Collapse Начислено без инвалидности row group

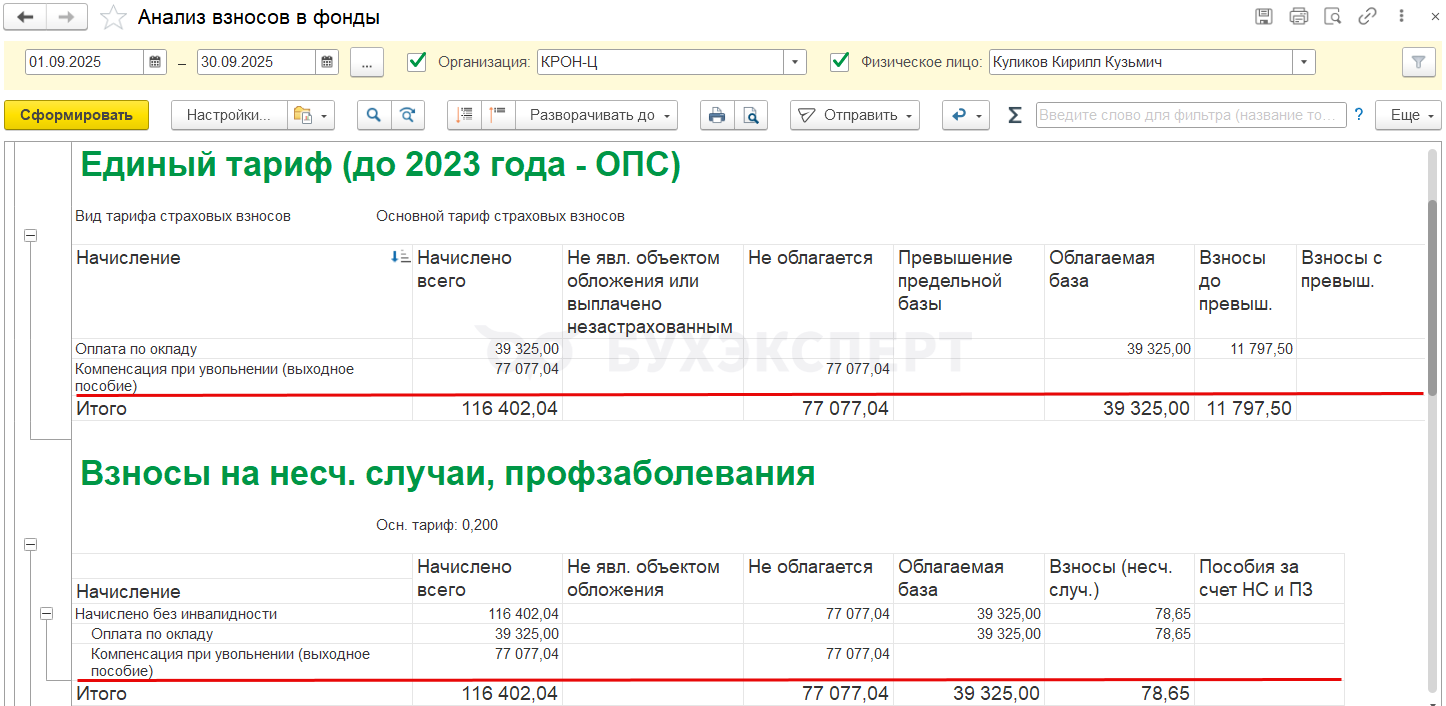46,614
